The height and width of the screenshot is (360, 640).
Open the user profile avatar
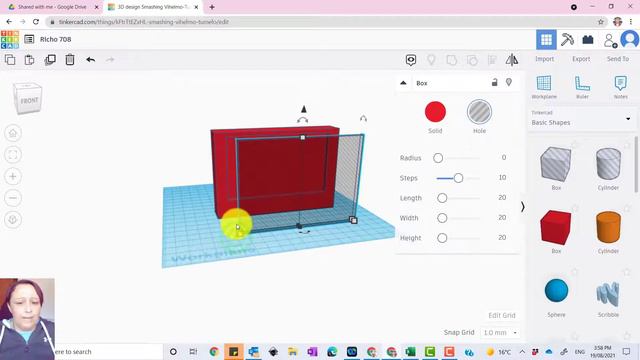(630, 40)
